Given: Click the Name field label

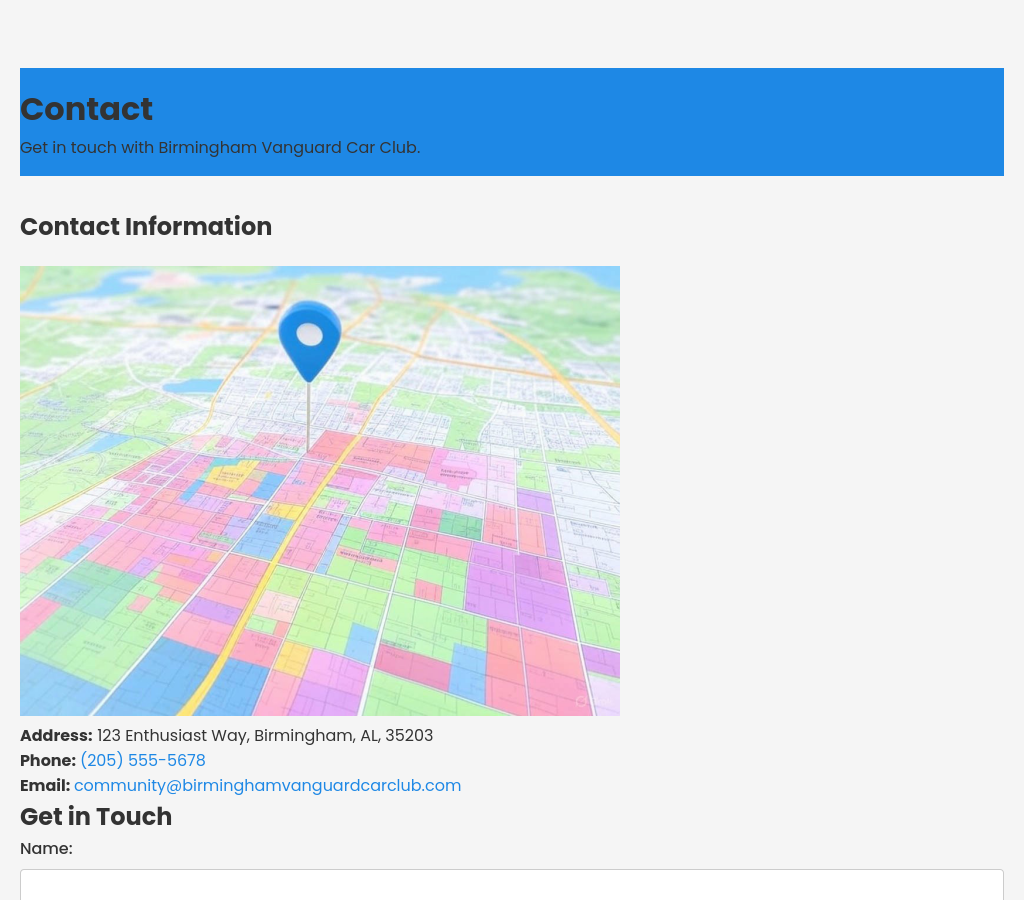Looking at the screenshot, I should coord(46,849).
